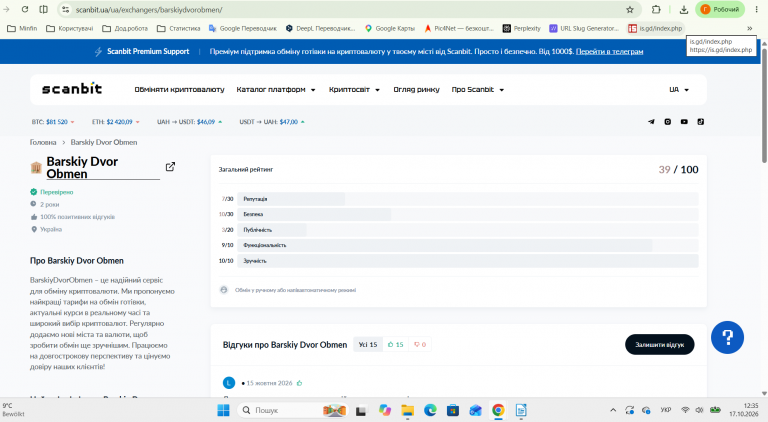The height and width of the screenshot is (422, 768).
Task: Click the Головна breadcrumb link
Action: [x=43, y=142]
